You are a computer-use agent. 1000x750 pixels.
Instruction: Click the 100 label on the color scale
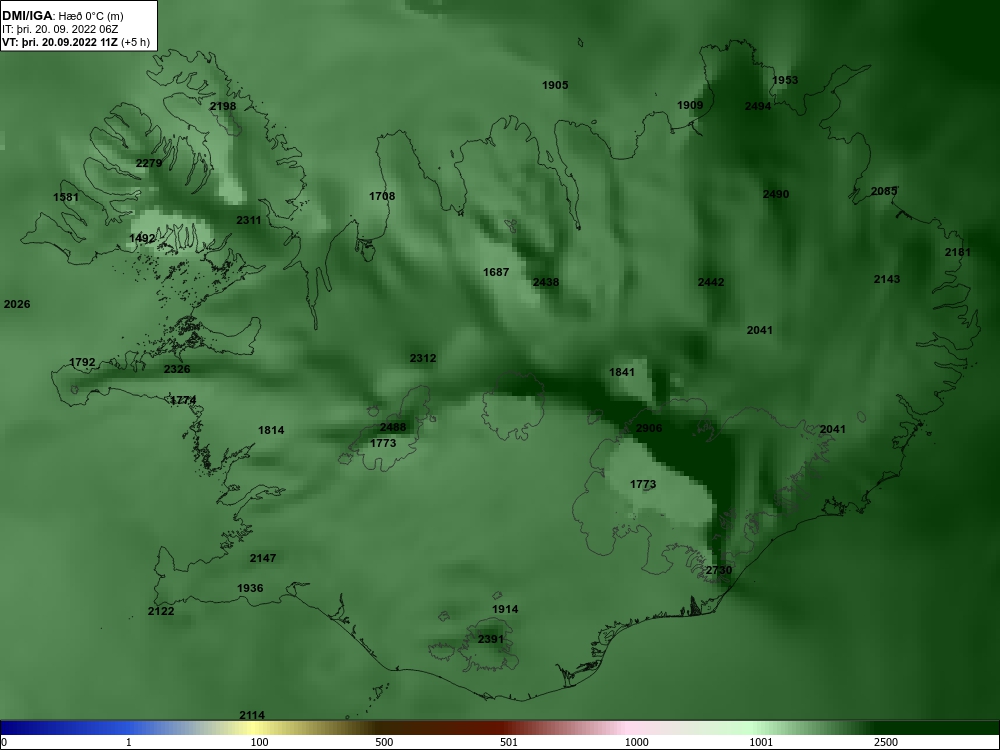(259, 742)
